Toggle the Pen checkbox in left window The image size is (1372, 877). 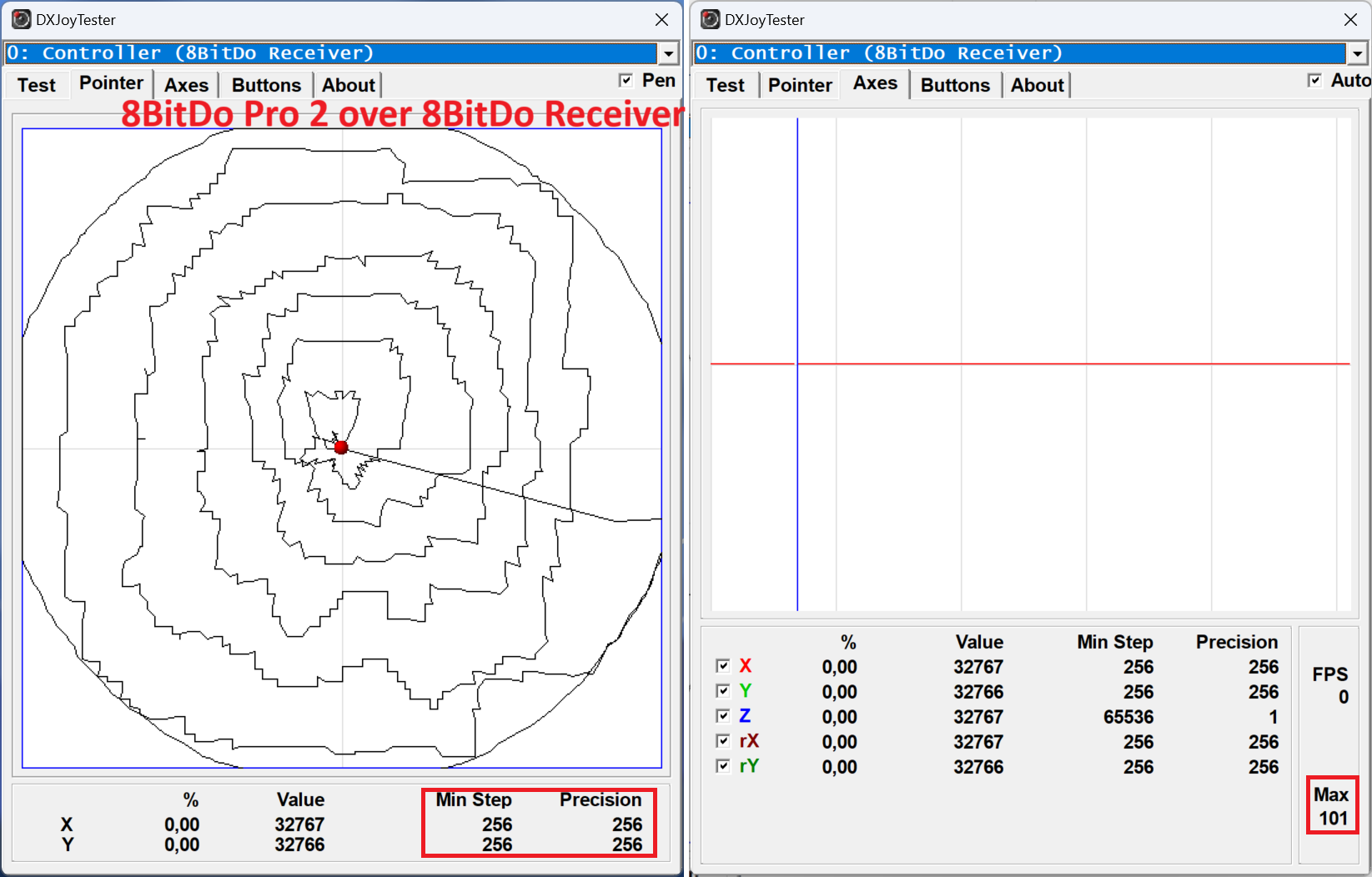click(626, 80)
